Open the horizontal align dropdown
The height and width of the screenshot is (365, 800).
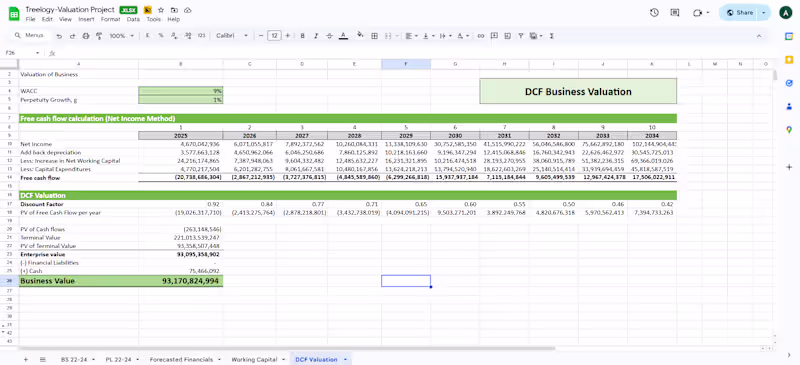click(411, 36)
